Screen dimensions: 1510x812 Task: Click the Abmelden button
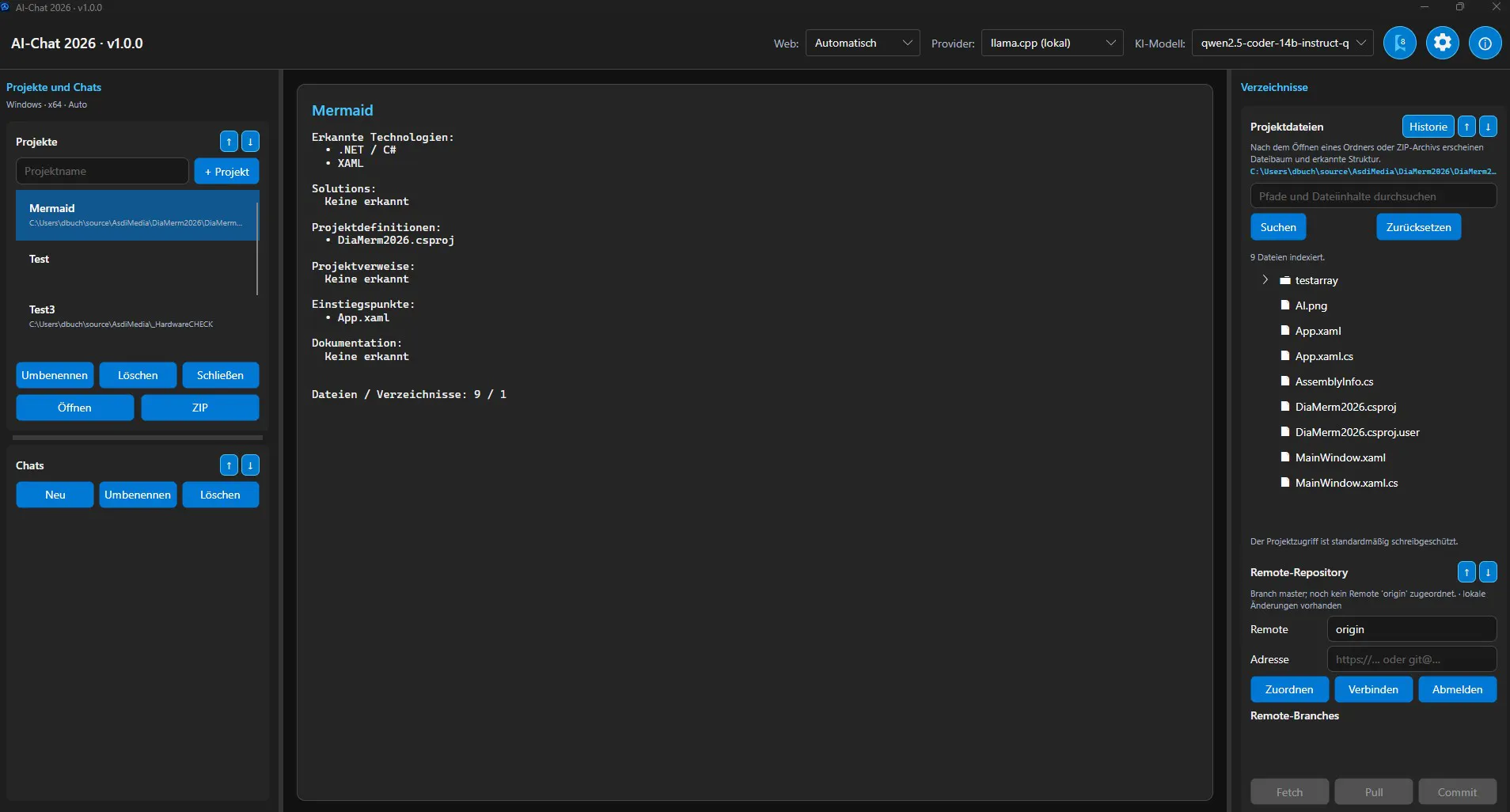tap(1457, 689)
